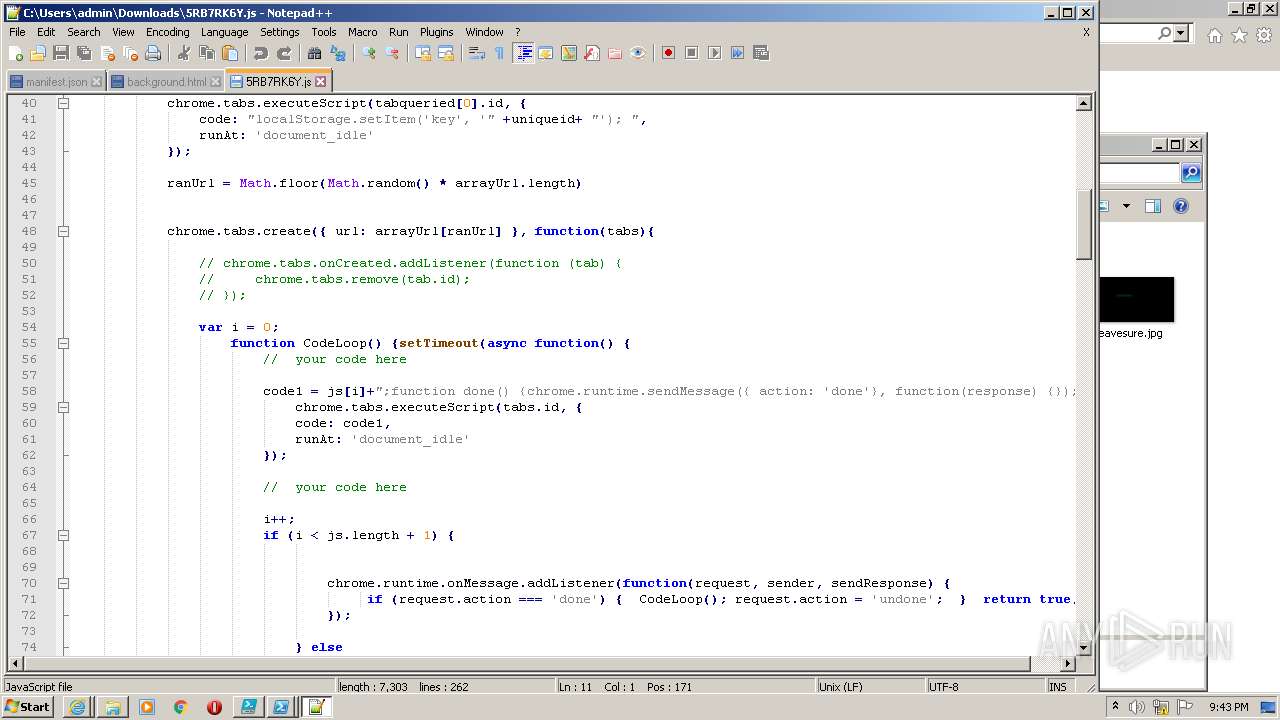This screenshot has height=720, width=1280.
Task: Open Internet Explorer's home page icon
Action: (1214, 35)
